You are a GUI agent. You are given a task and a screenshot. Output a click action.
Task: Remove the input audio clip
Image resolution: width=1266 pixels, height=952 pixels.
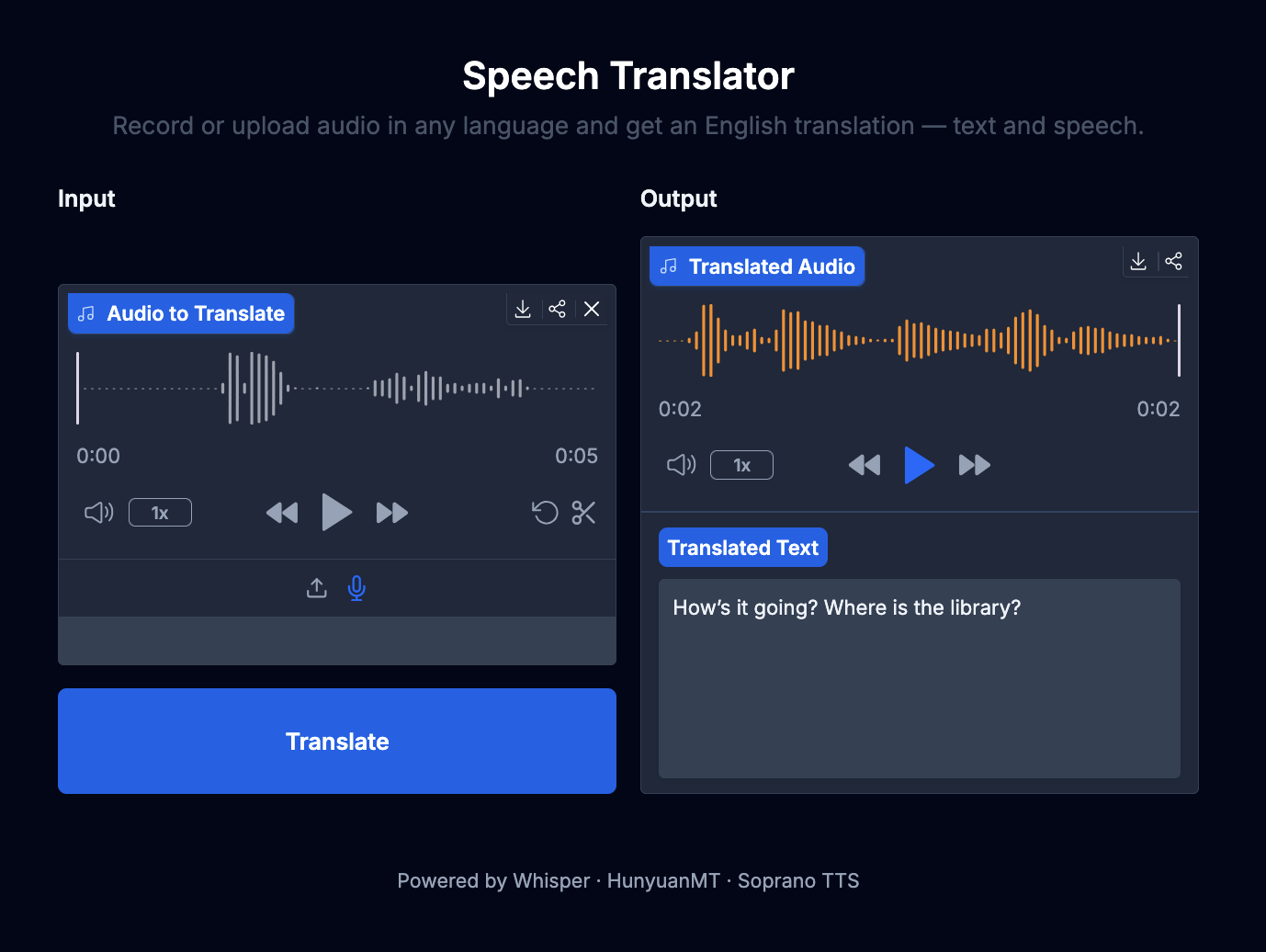(592, 310)
